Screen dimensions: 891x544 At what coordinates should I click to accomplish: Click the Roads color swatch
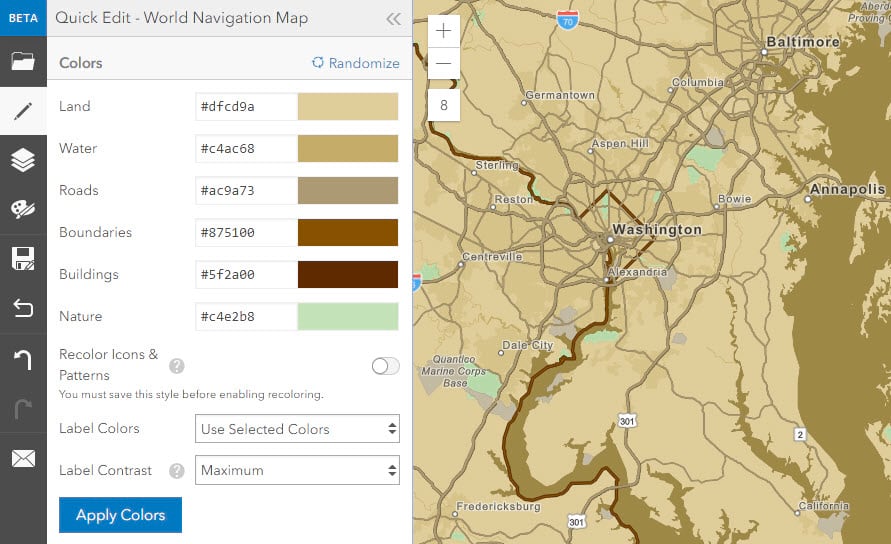pos(348,190)
